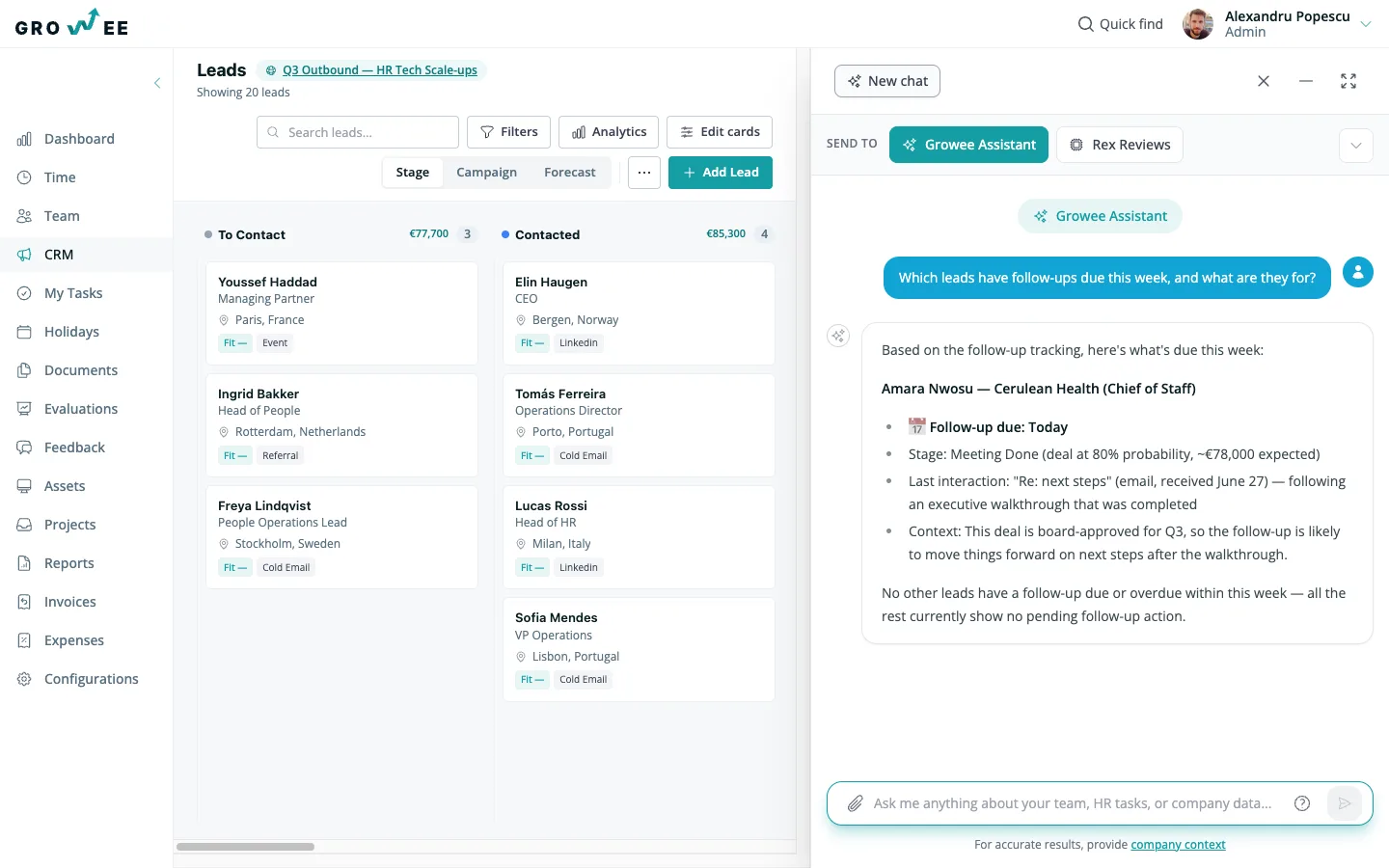Open the Q3 Outbound campaign link

(x=380, y=70)
